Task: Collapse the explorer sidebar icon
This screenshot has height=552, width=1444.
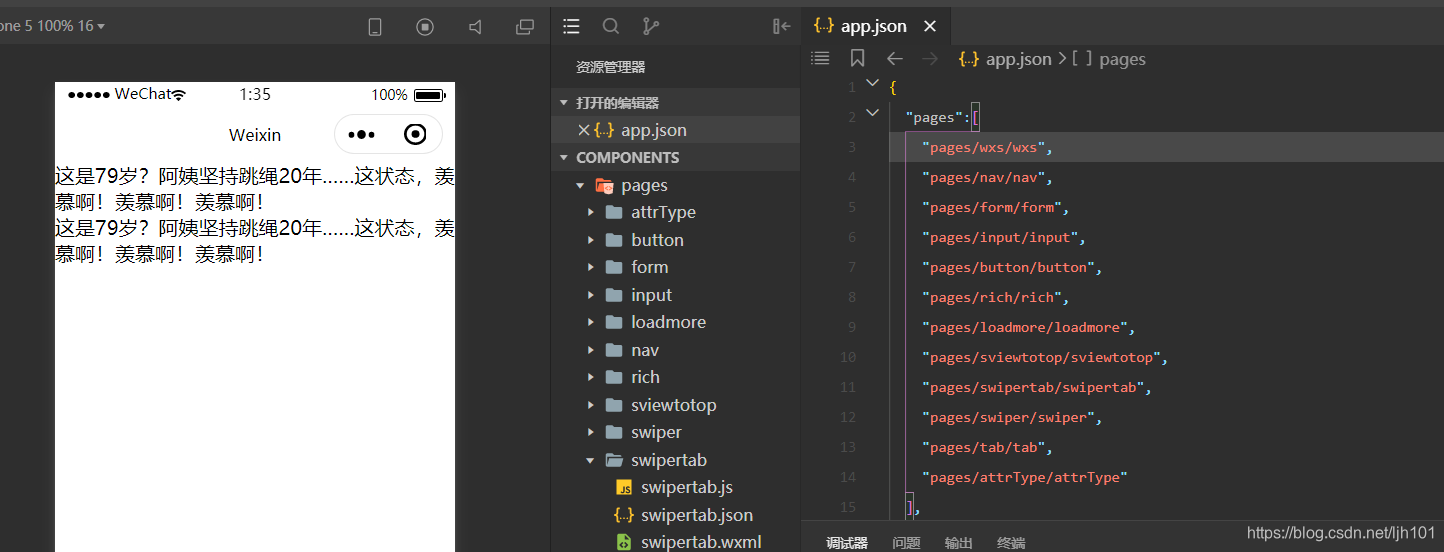Action: pos(782,26)
